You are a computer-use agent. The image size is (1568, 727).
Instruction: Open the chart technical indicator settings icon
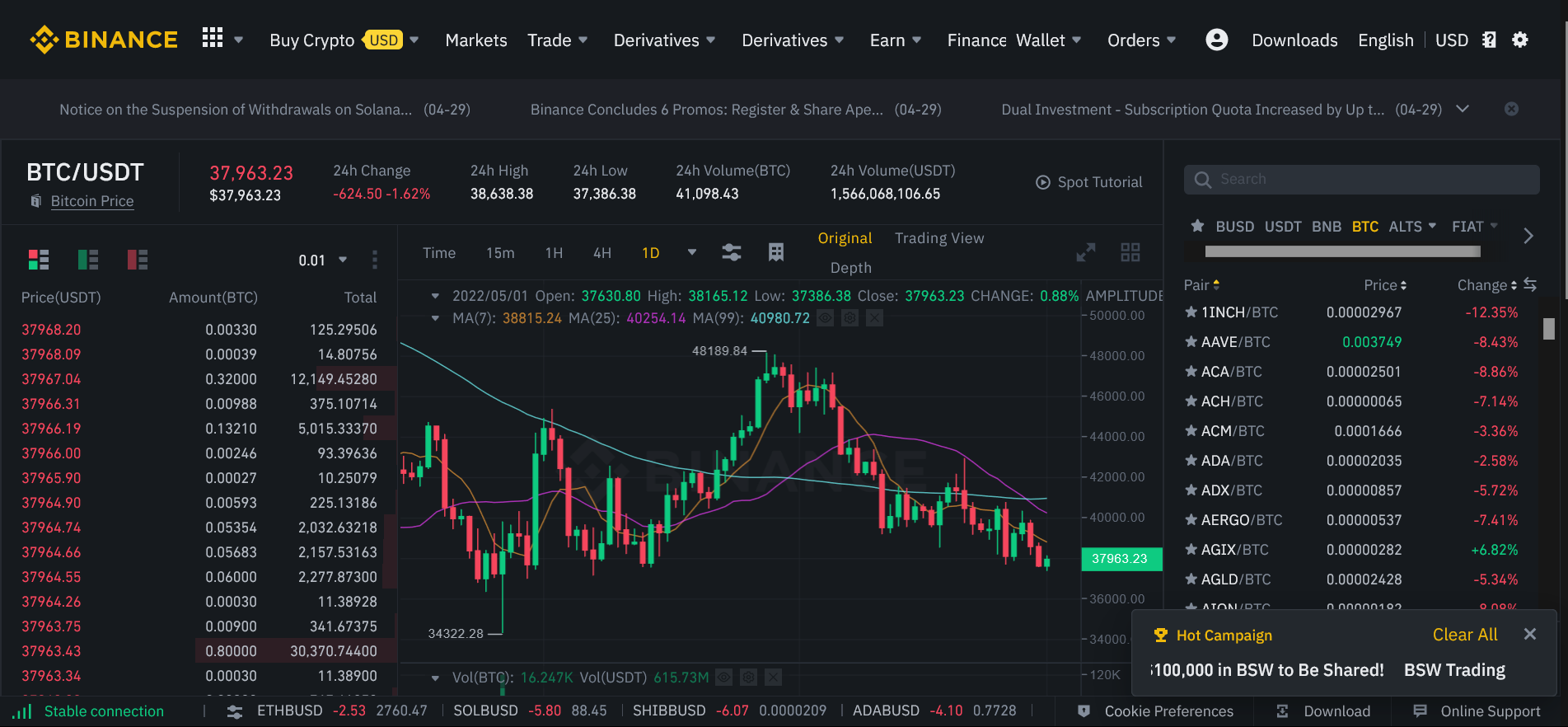coord(732,252)
